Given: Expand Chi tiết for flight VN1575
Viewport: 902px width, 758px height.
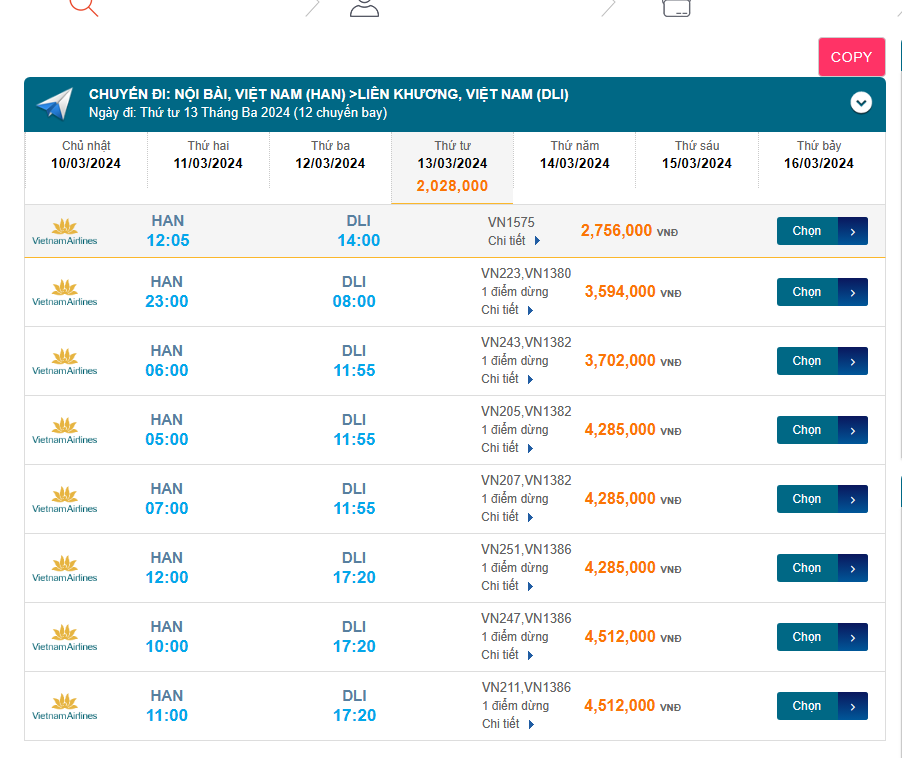Looking at the screenshot, I should coord(515,241).
